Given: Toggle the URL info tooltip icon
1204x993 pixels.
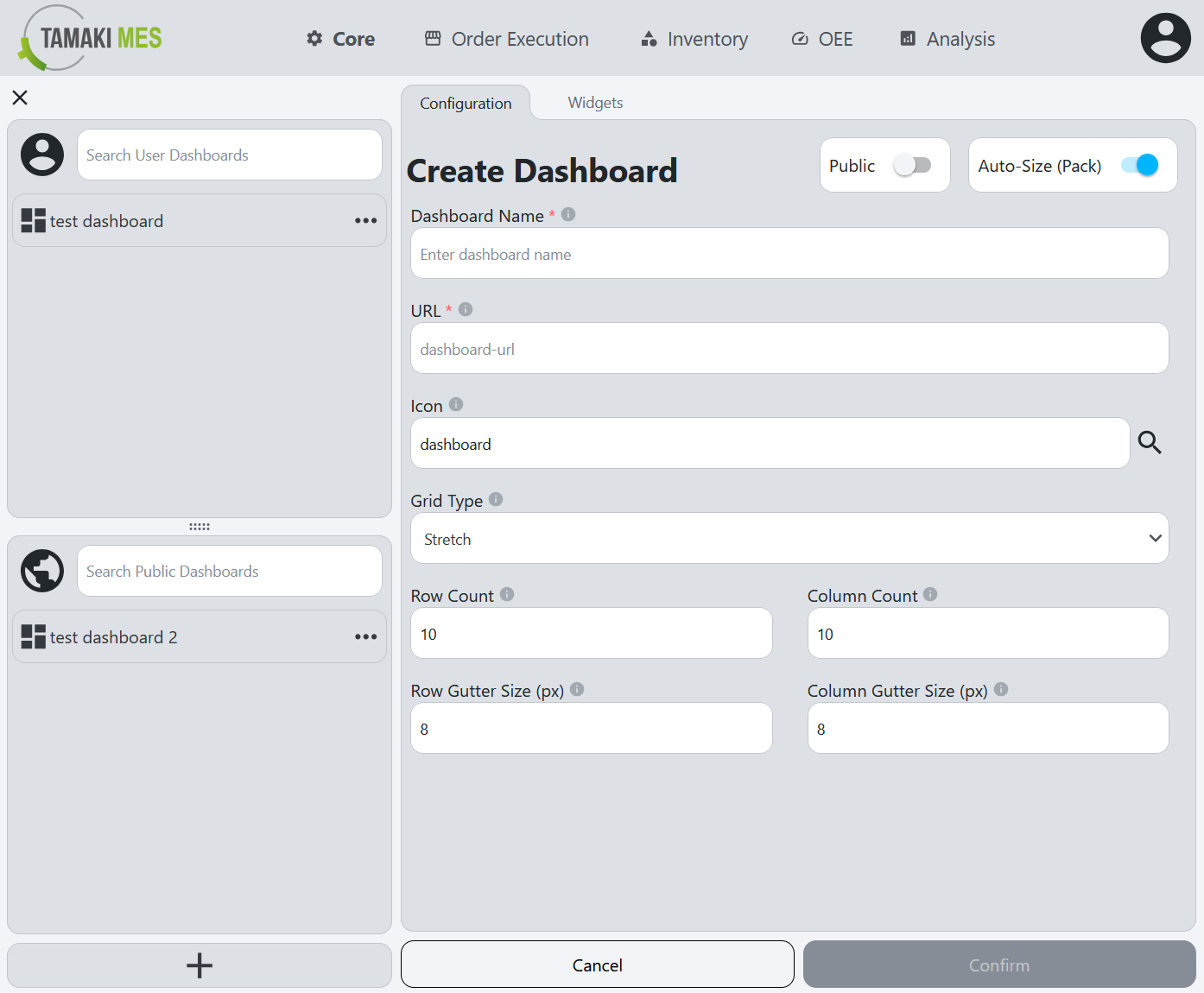Looking at the screenshot, I should point(466,308).
